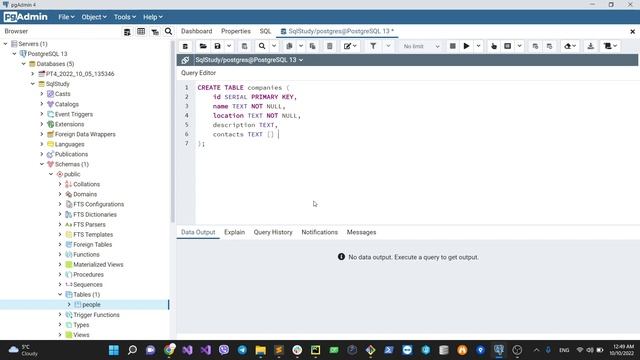Screen dimensions: 640x360
Task: Click the Filter funnel icon
Action: (373, 46)
